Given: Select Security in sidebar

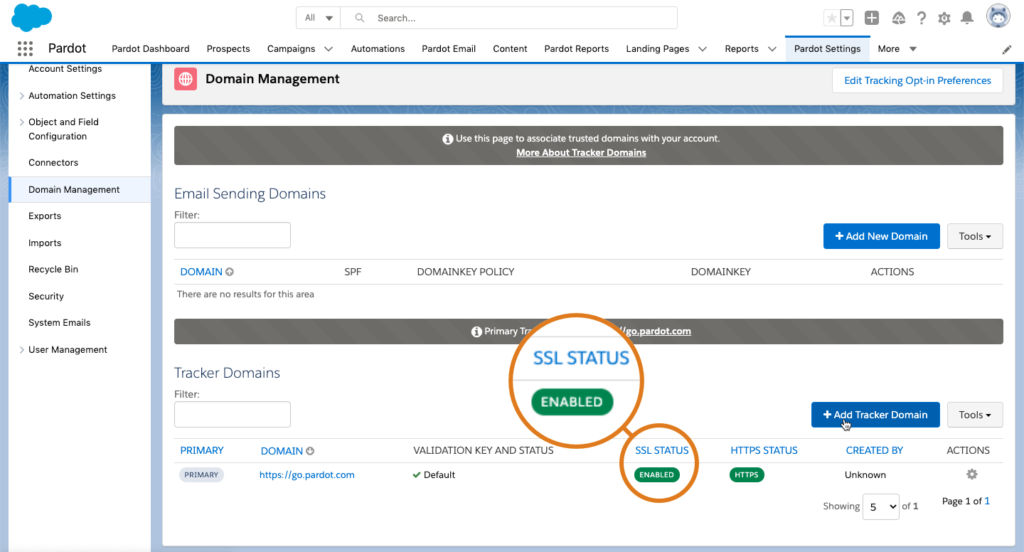Looking at the screenshot, I should pyautogui.click(x=46, y=297).
